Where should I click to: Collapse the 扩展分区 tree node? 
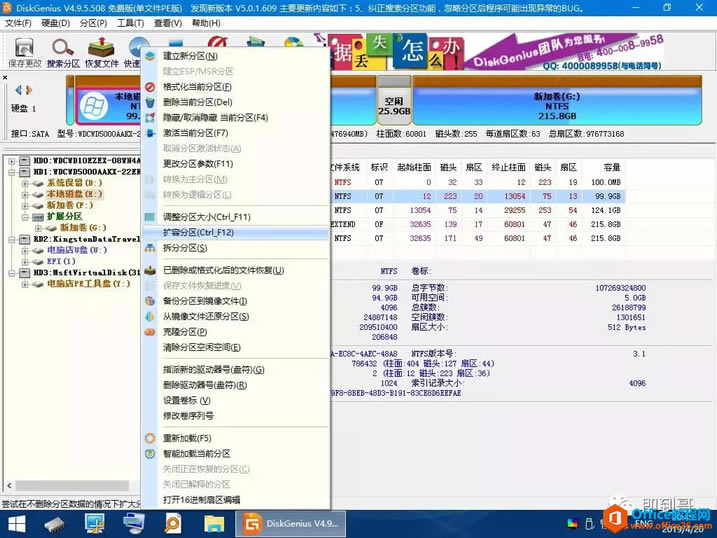click(x=25, y=217)
